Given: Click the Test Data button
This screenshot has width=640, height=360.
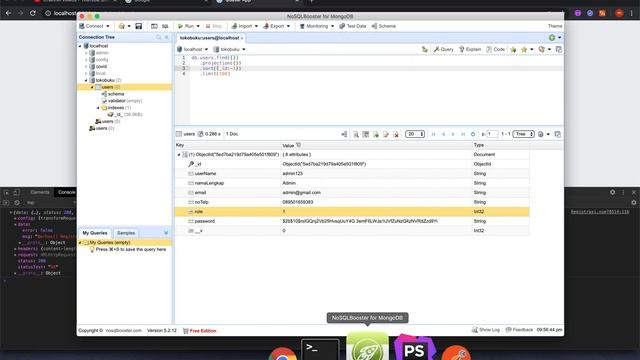Looking at the screenshot, I should [353, 26].
